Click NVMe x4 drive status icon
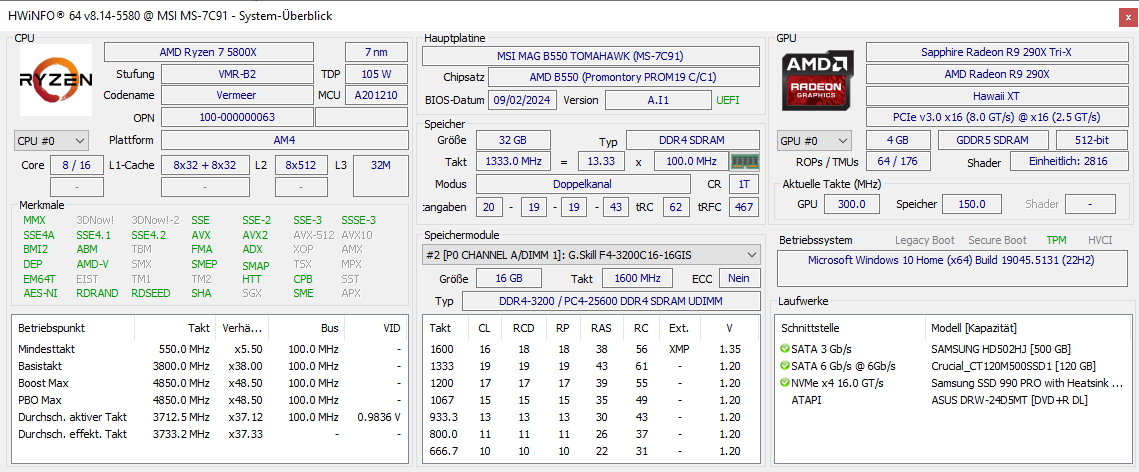The image size is (1139, 472). coord(785,383)
